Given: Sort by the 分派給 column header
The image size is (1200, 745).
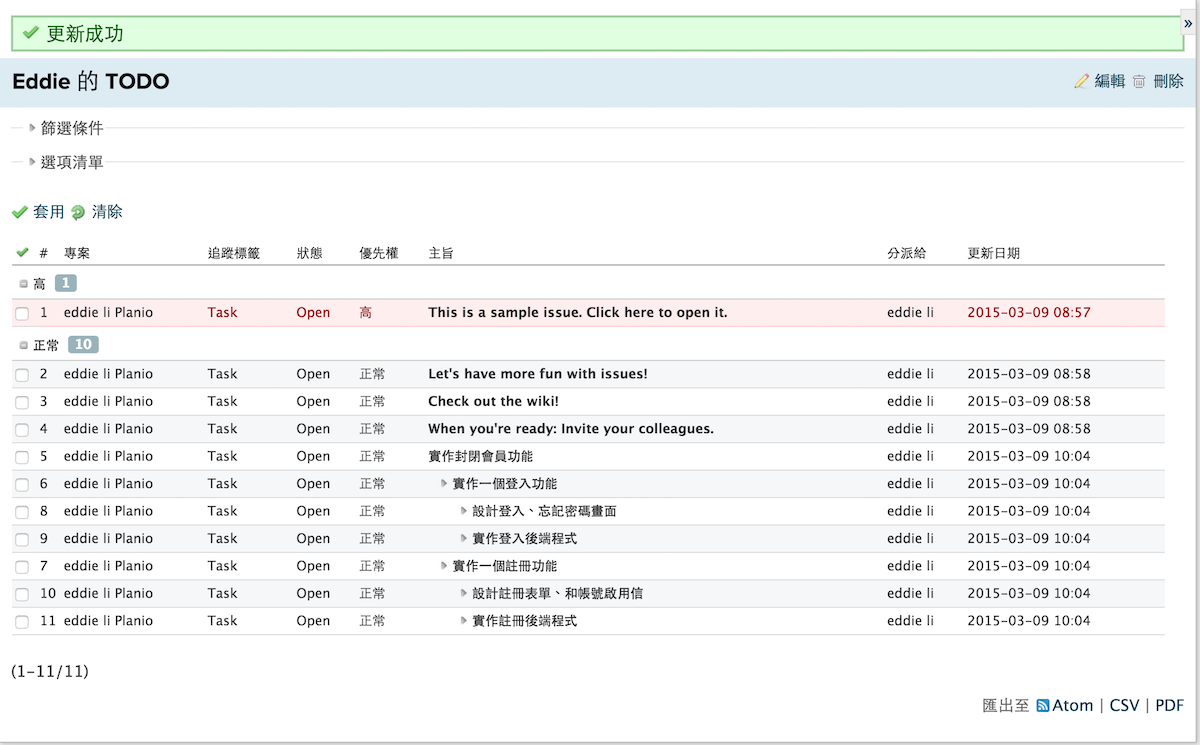Looking at the screenshot, I should 907,253.
